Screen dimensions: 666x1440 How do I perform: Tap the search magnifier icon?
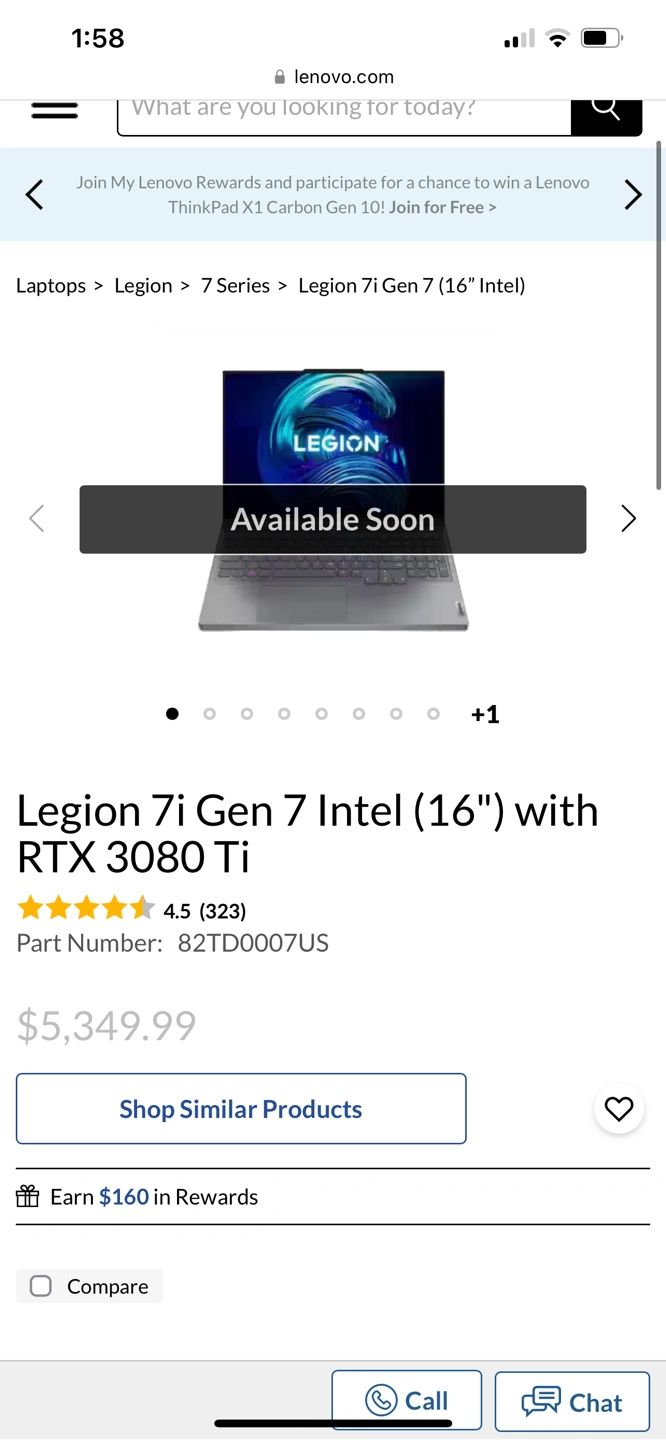click(x=606, y=107)
